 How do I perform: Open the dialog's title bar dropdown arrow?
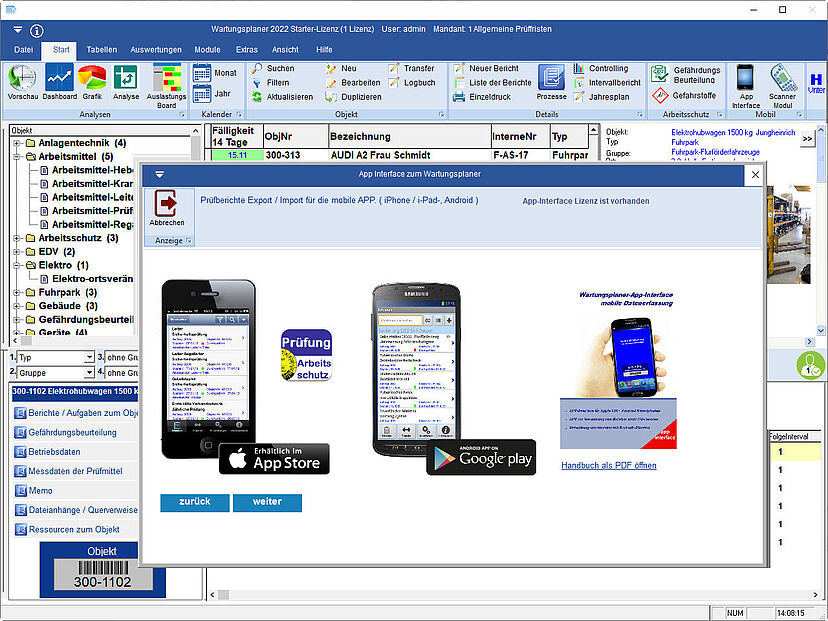click(x=159, y=174)
